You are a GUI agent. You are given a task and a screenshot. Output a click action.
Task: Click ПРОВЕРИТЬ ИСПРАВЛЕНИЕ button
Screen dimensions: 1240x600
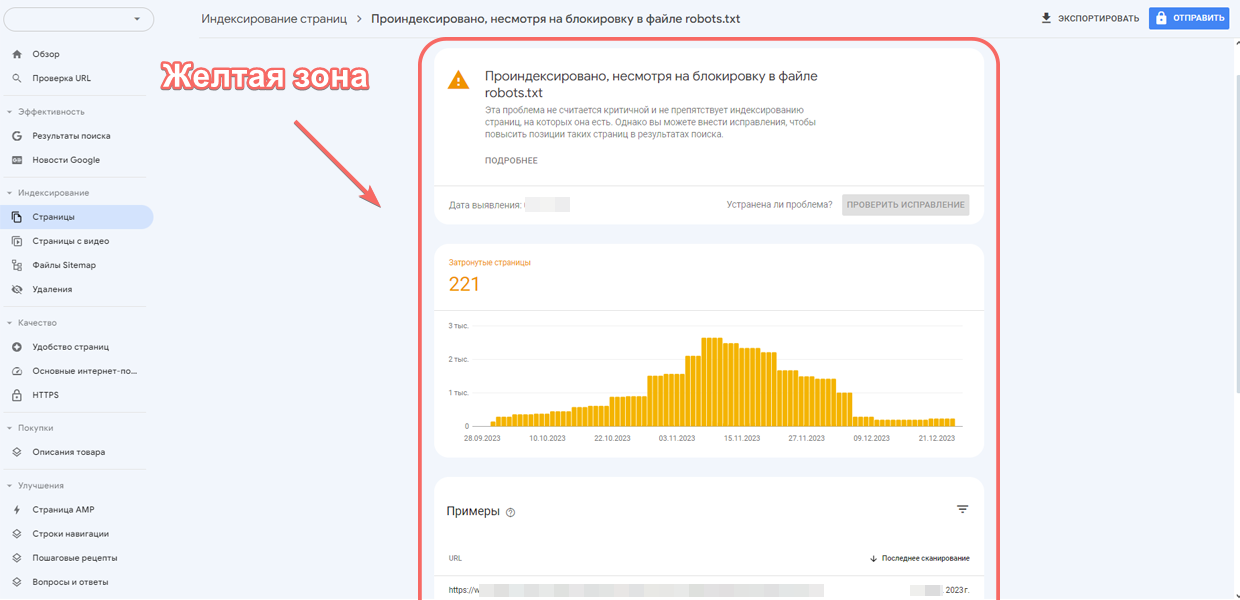[x=906, y=205]
